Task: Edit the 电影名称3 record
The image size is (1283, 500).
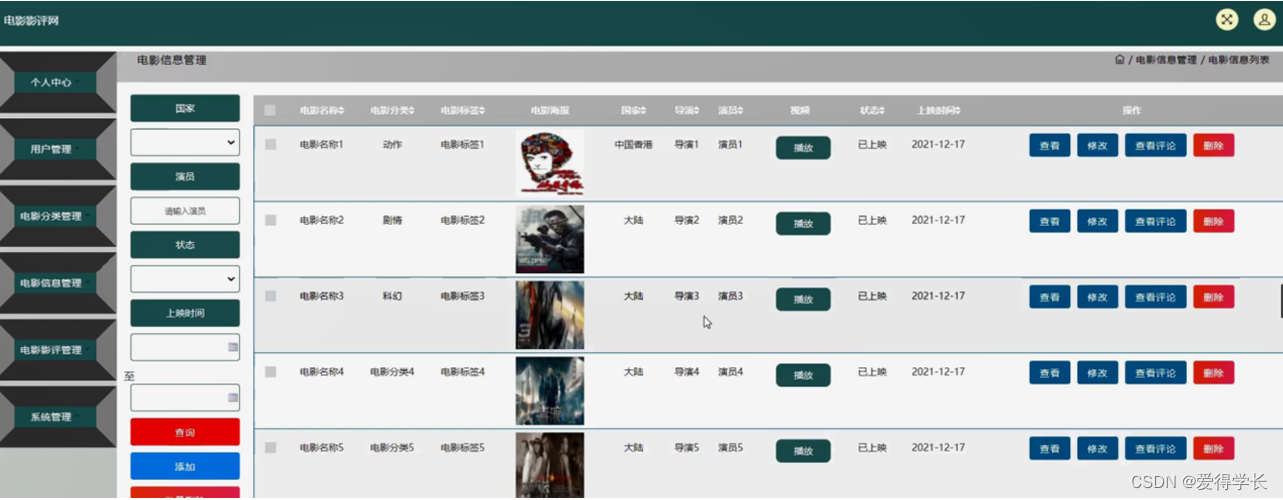Action: point(1097,297)
